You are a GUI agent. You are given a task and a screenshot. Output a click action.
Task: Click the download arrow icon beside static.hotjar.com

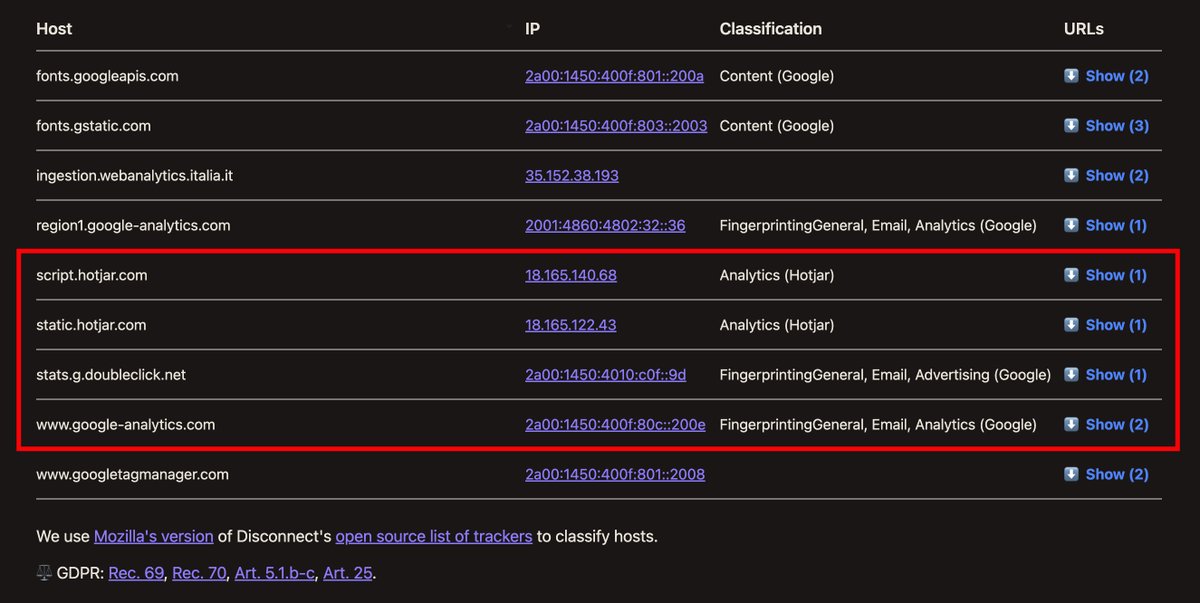click(x=1071, y=324)
